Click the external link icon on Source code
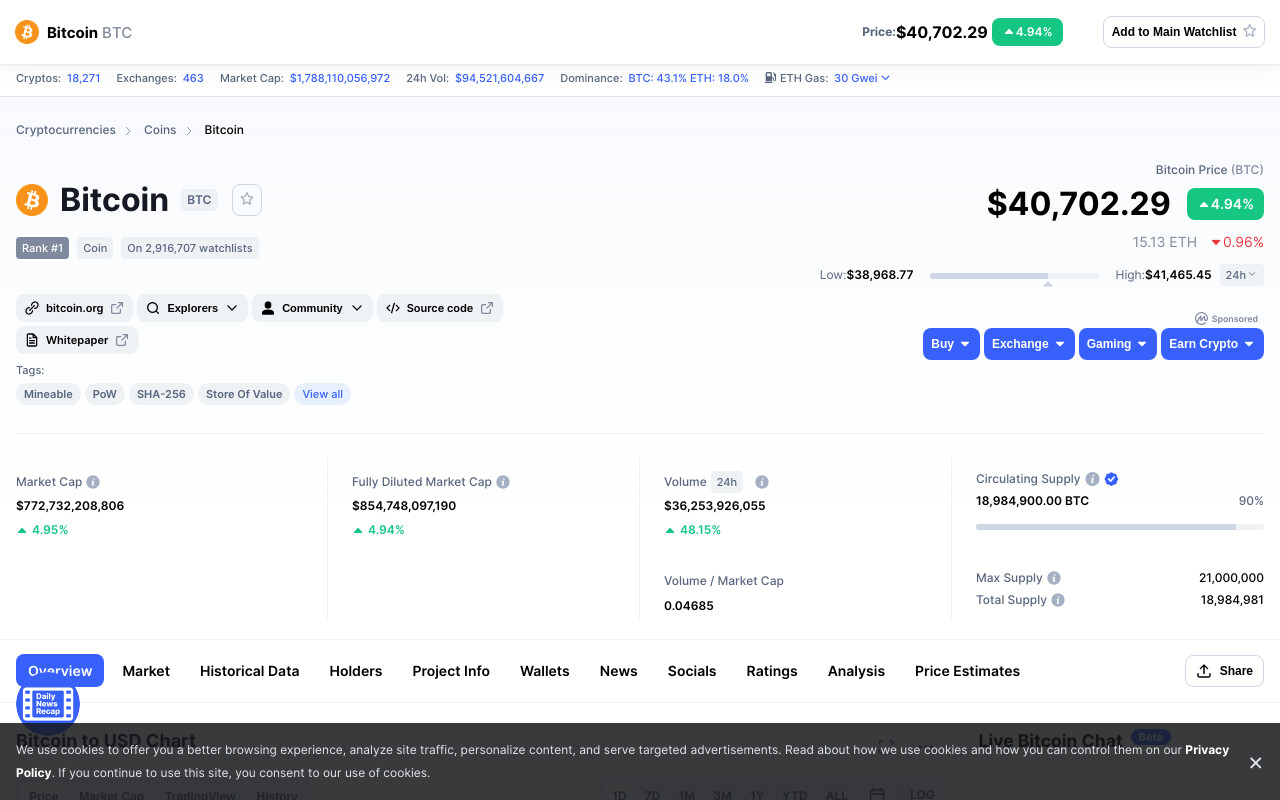This screenshot has width=1280, height=800. tap(487, 308)
